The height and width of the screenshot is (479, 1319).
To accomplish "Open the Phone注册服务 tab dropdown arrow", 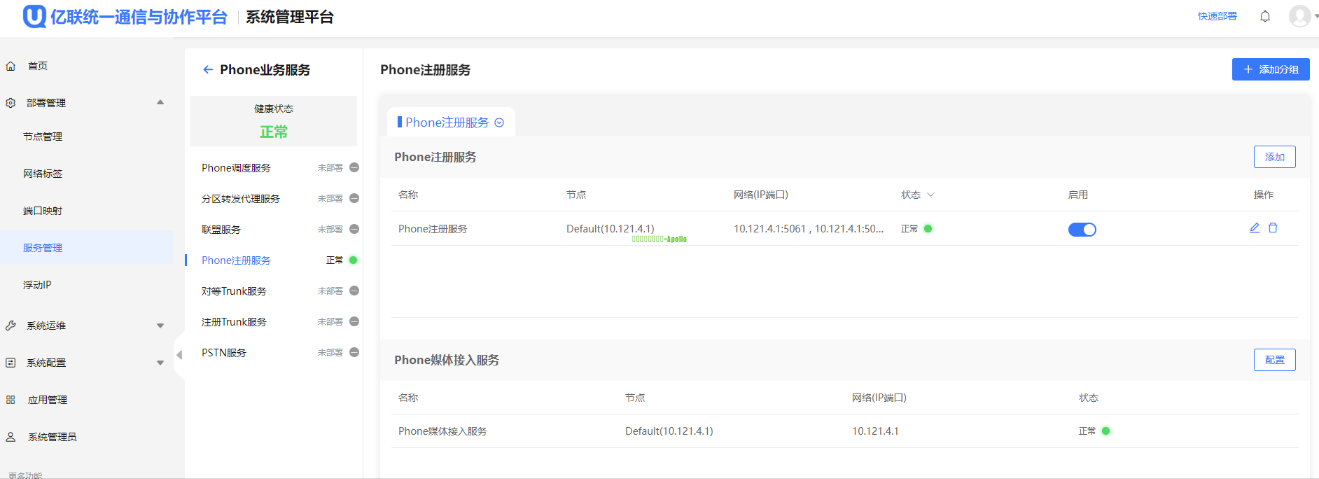I will 499,123.
